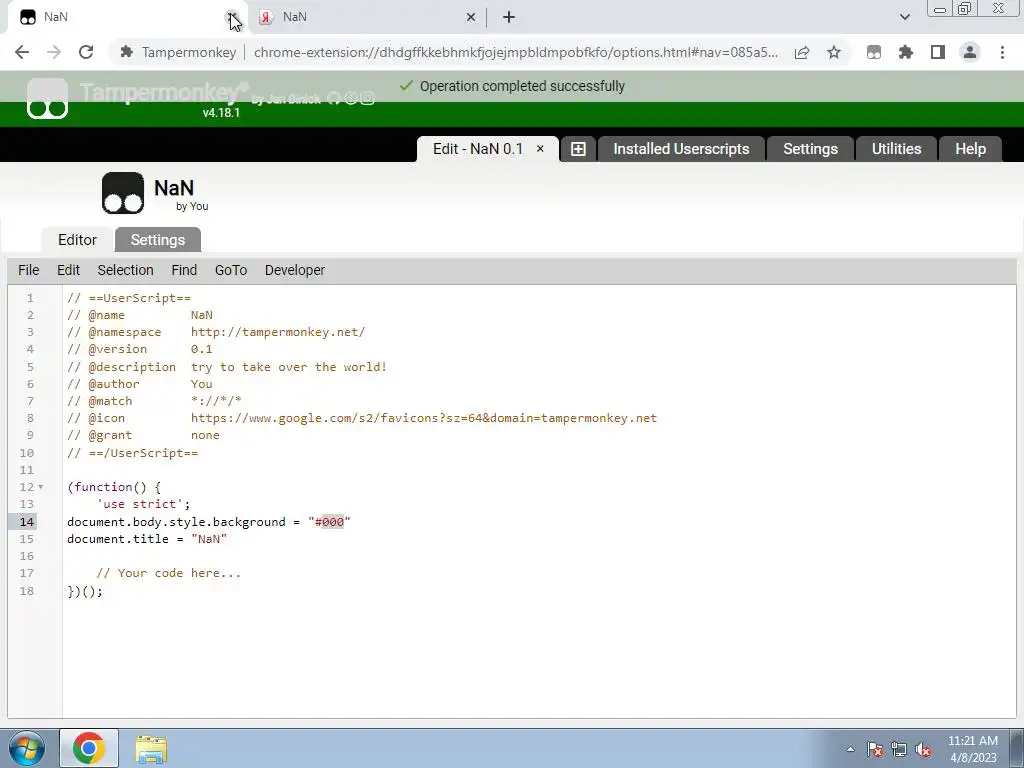Open the GoTo menu

231,270
